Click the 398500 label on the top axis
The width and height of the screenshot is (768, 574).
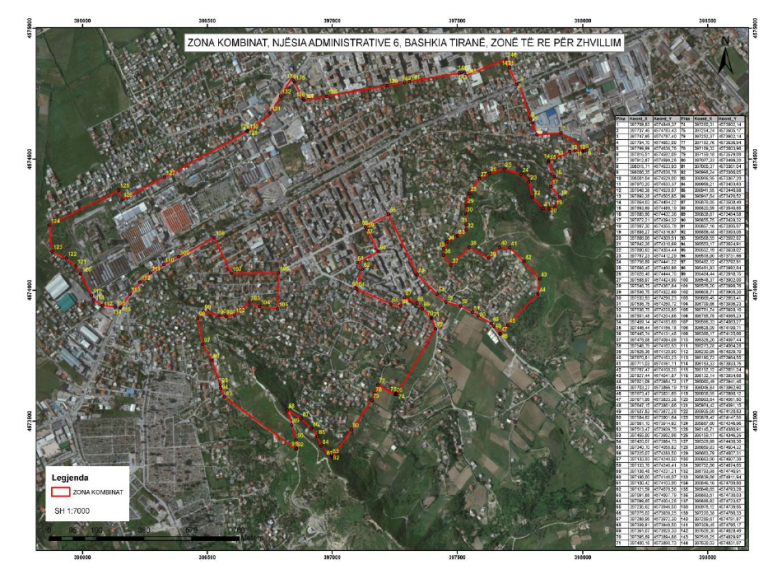click(707, 16)
